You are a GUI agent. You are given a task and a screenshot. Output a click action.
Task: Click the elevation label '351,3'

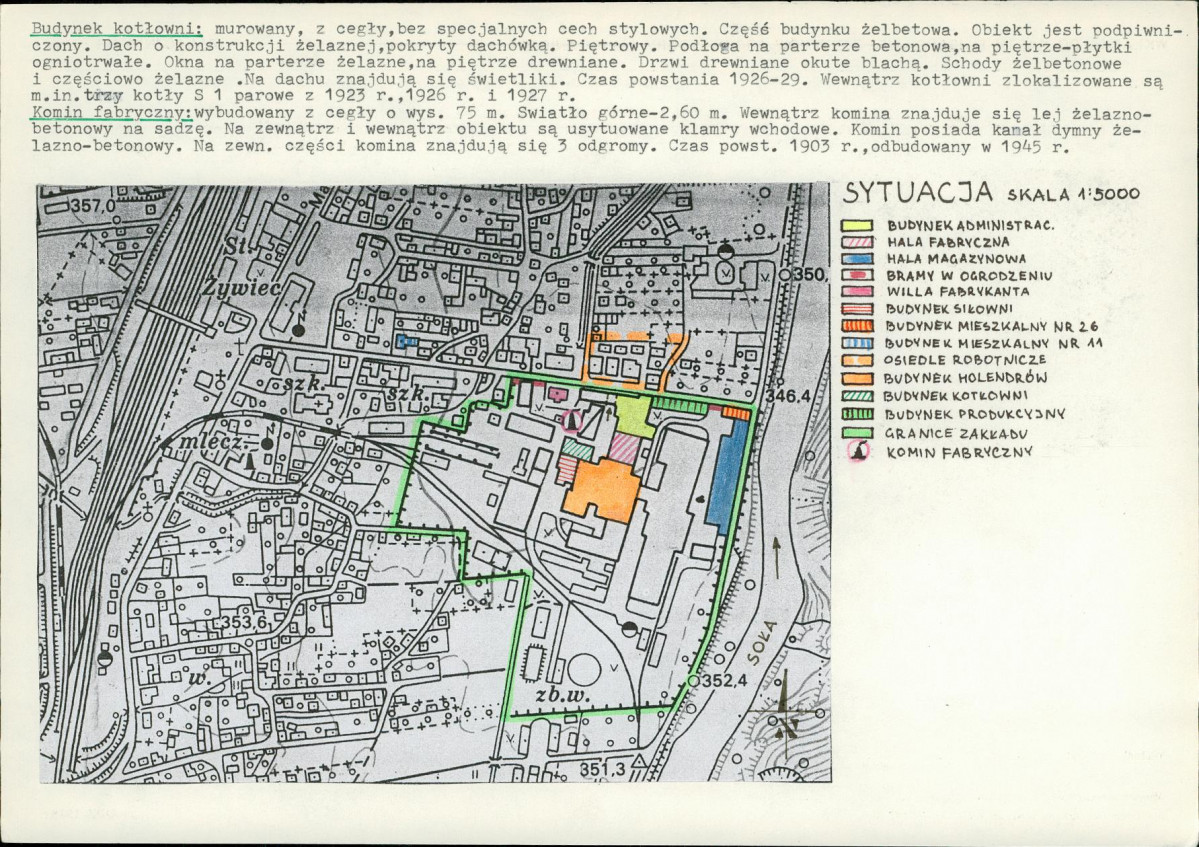click(x=602, y=767)
